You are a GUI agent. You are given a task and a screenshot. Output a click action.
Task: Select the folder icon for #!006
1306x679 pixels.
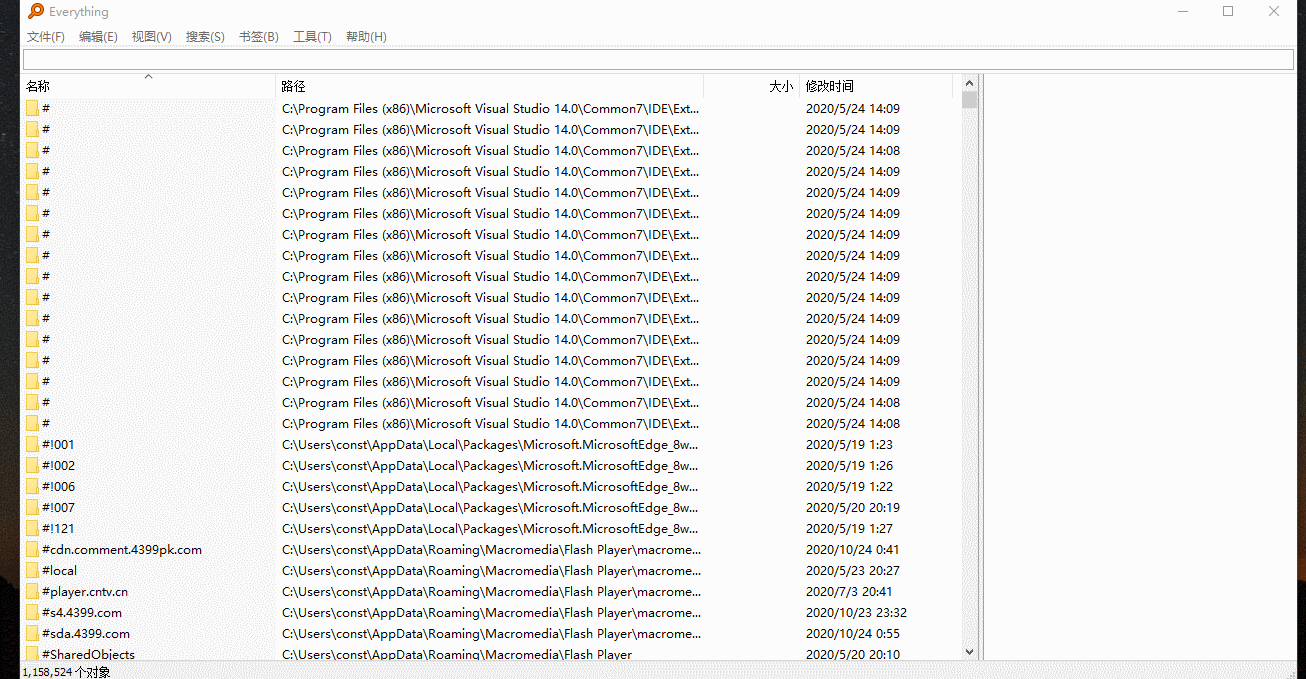coord(32,487)
